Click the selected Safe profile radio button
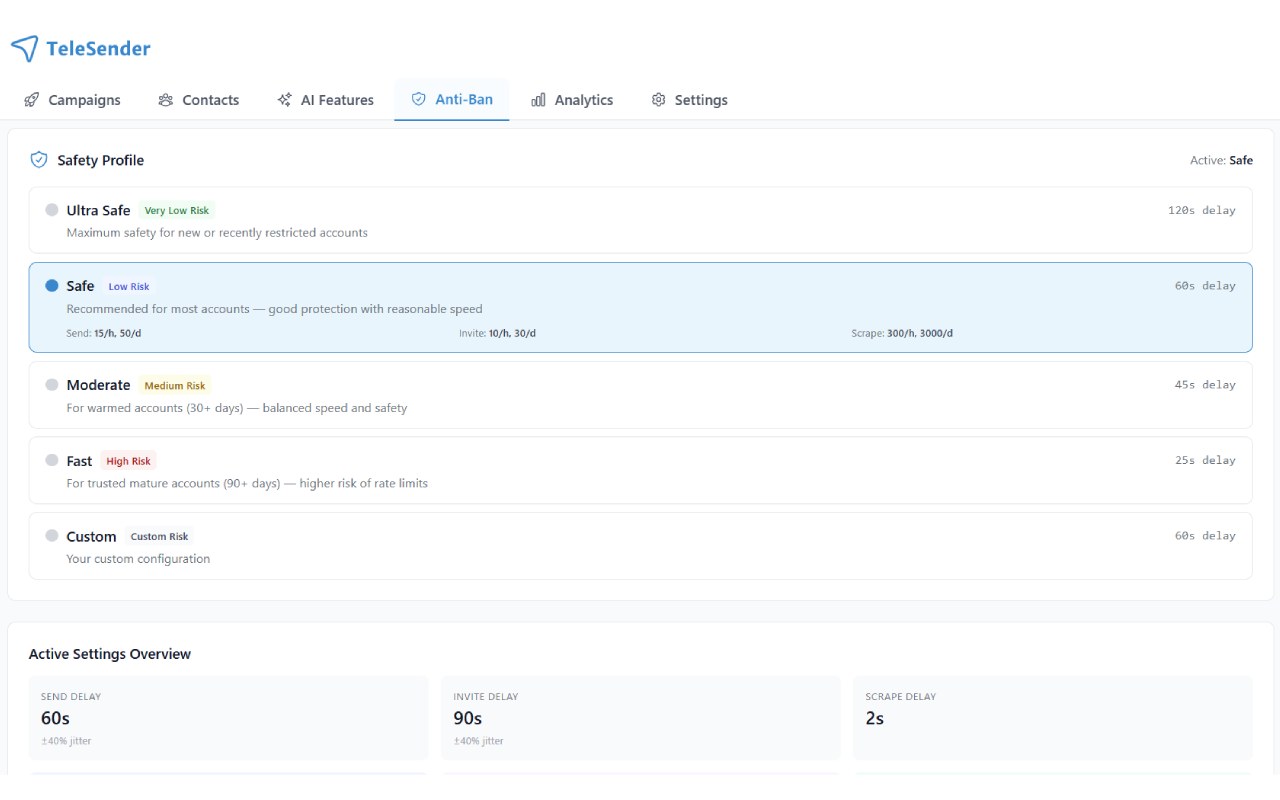Screen dimensions: 1280x800 (x=52, y=285)
